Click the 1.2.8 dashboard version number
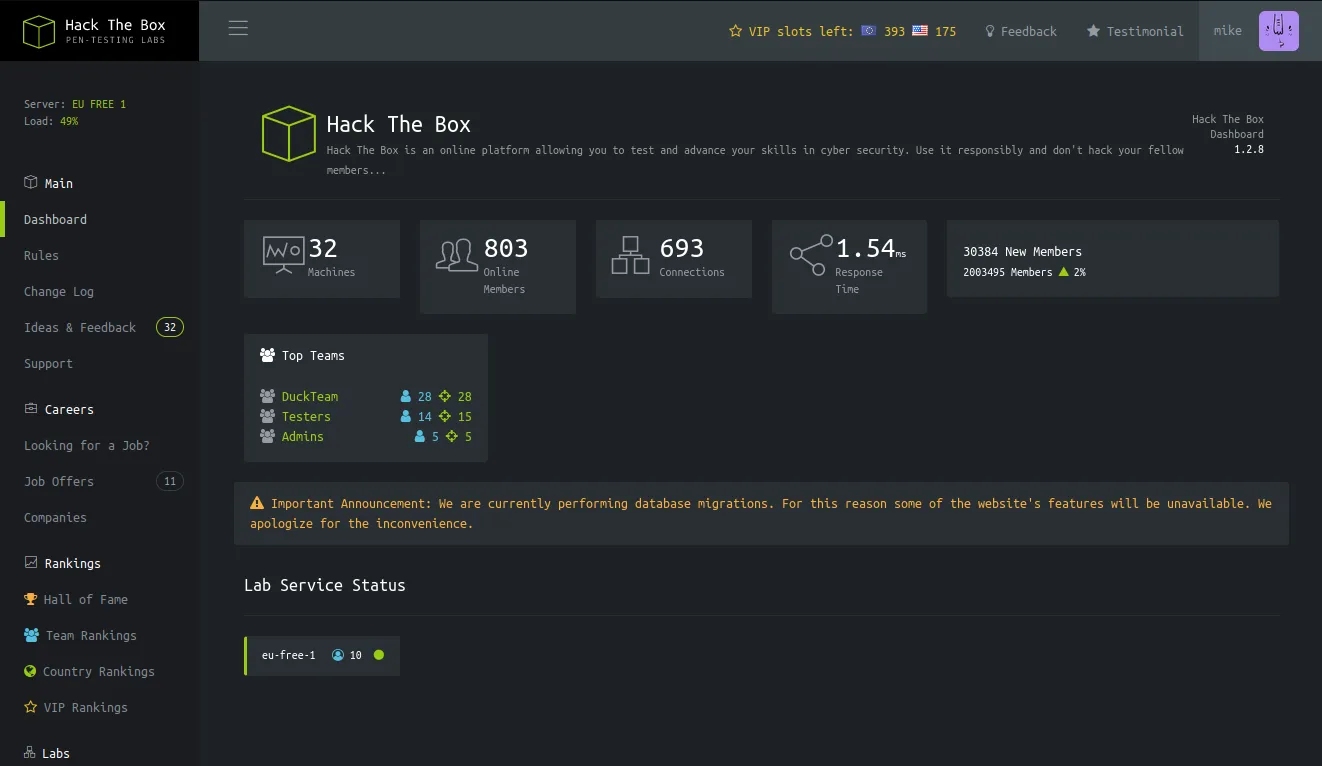The image size is (1322, 766). coord(1249,149)
